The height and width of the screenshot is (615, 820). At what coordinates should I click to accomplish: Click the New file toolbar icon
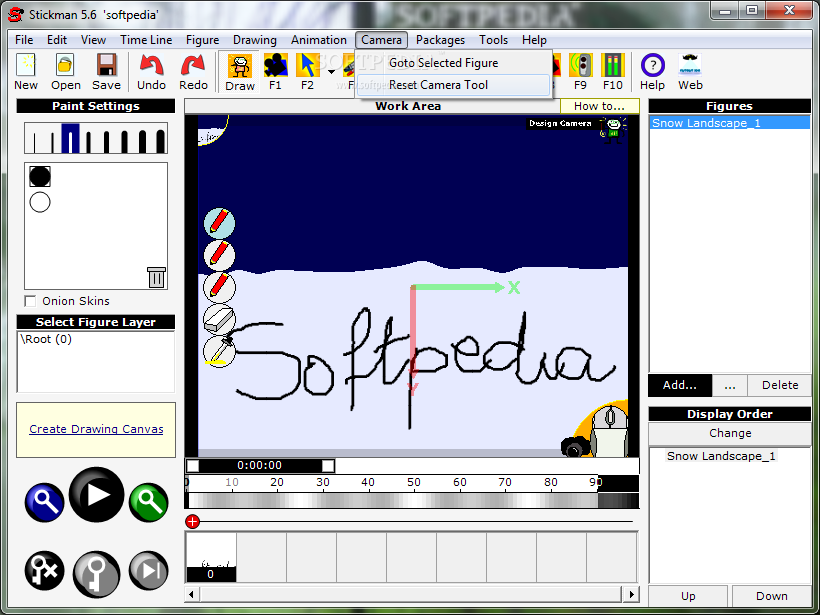tap(26, 72)
